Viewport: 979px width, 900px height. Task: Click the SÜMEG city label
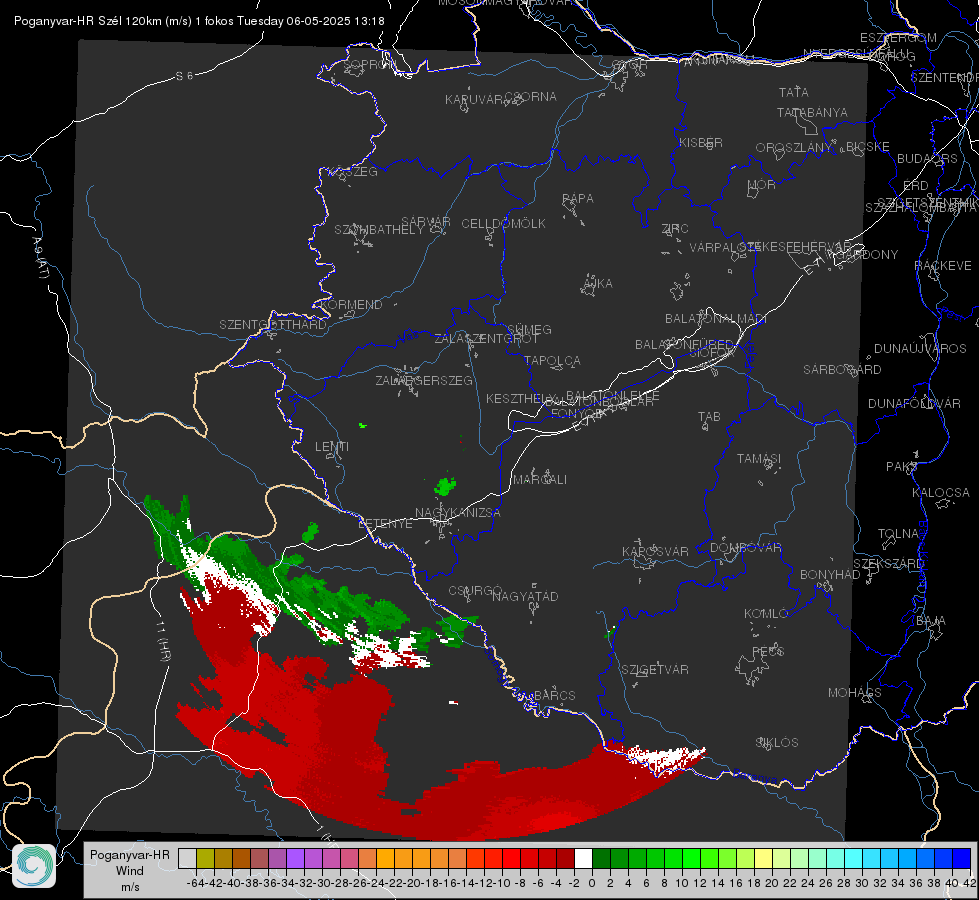529,329
